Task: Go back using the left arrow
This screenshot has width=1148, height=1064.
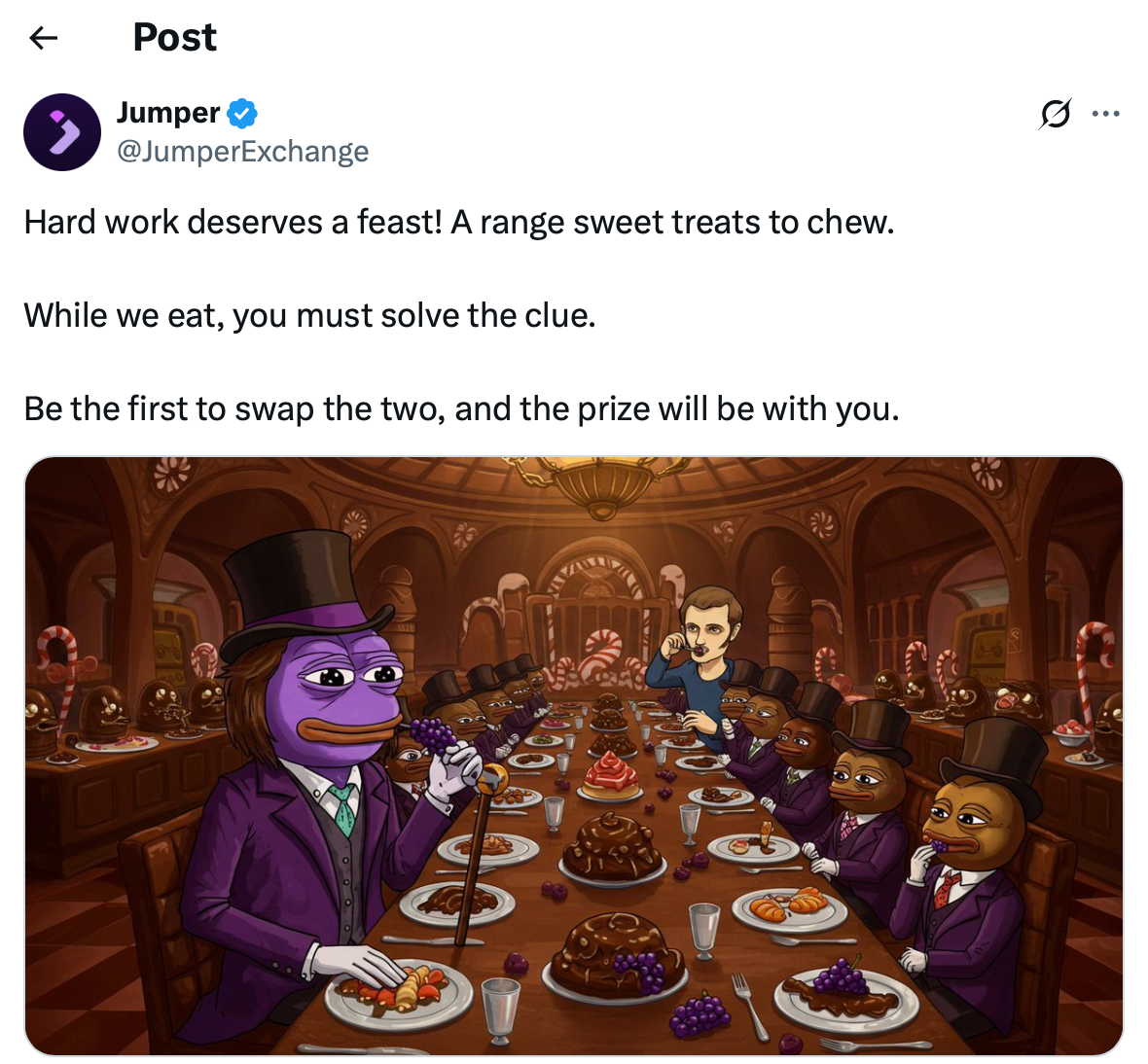Action: coord(43,38)
